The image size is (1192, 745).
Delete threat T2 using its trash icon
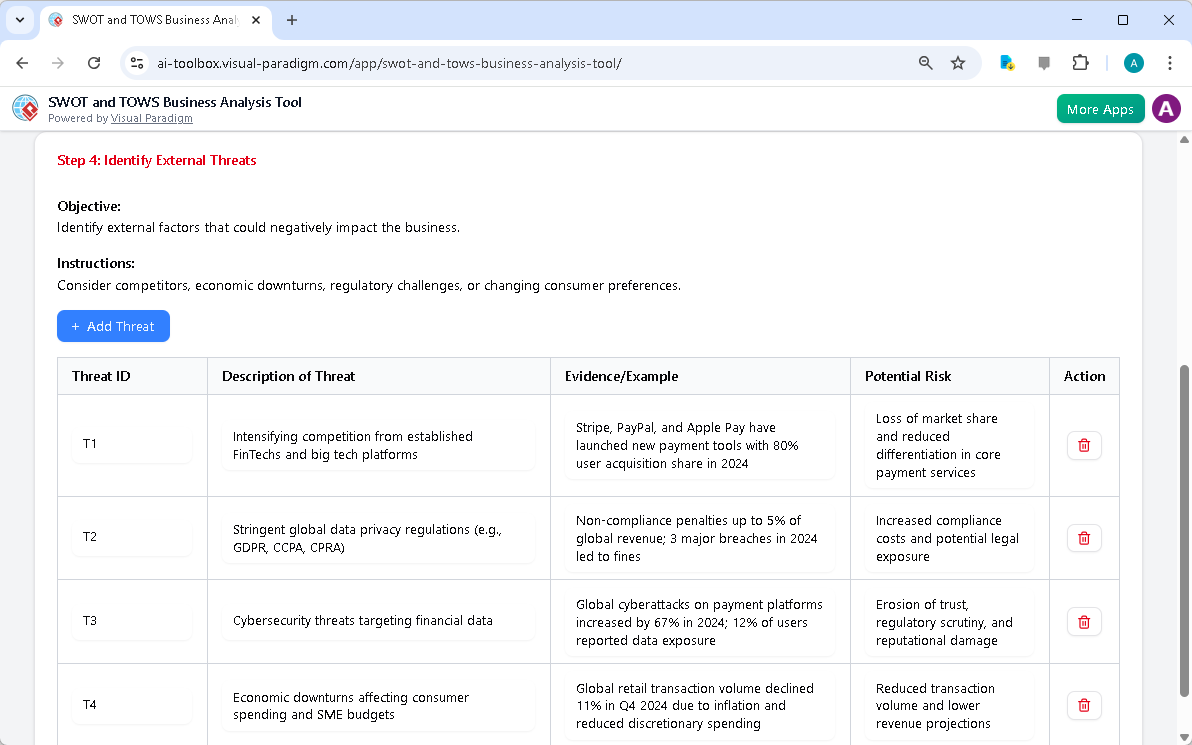click(1084, 538)
